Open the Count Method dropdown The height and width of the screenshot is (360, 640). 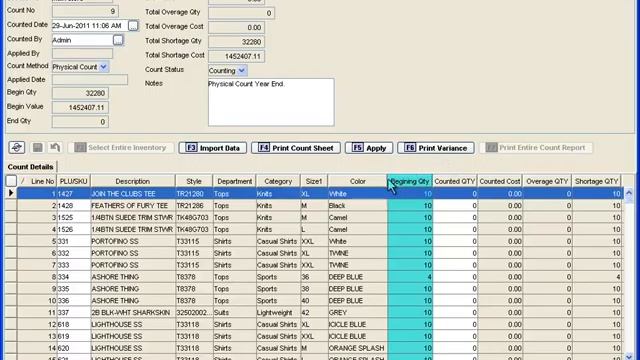pyautogui.click(x=104, y=67)
